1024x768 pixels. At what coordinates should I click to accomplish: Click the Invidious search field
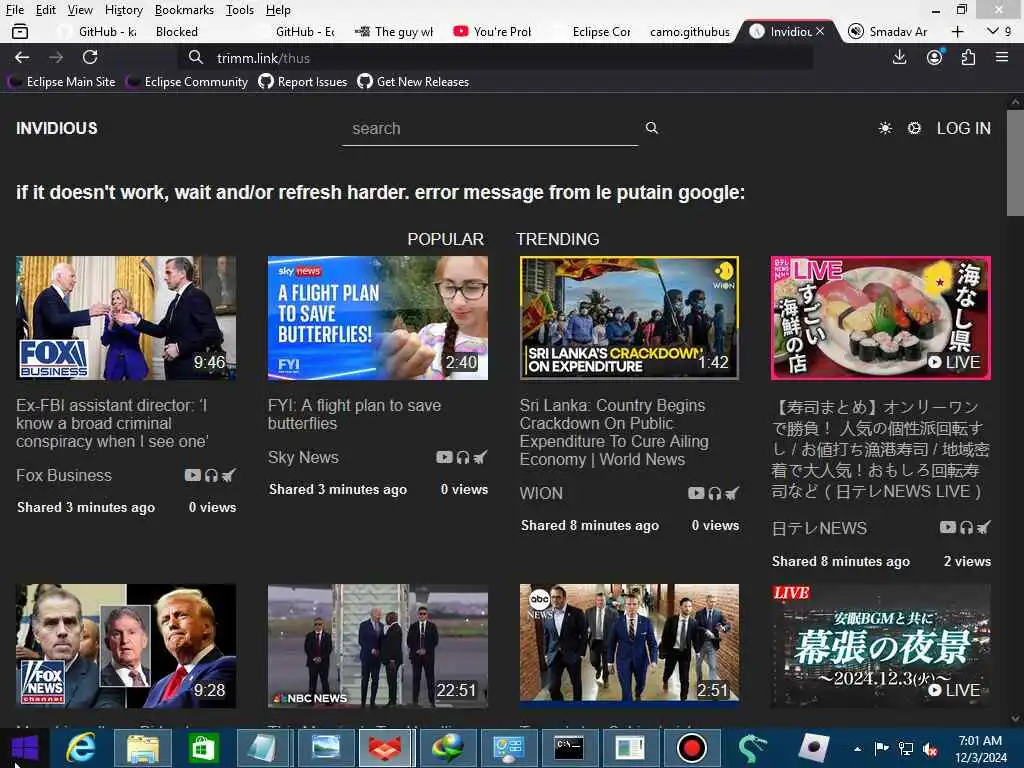pyautogui.click(x=490, y=129)
